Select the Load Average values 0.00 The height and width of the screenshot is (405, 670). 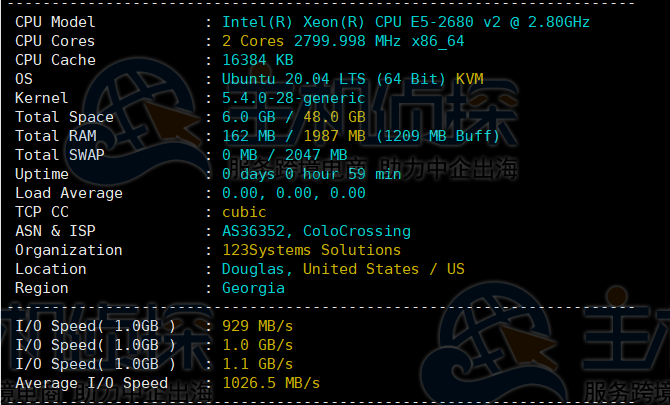click(294, 193)
